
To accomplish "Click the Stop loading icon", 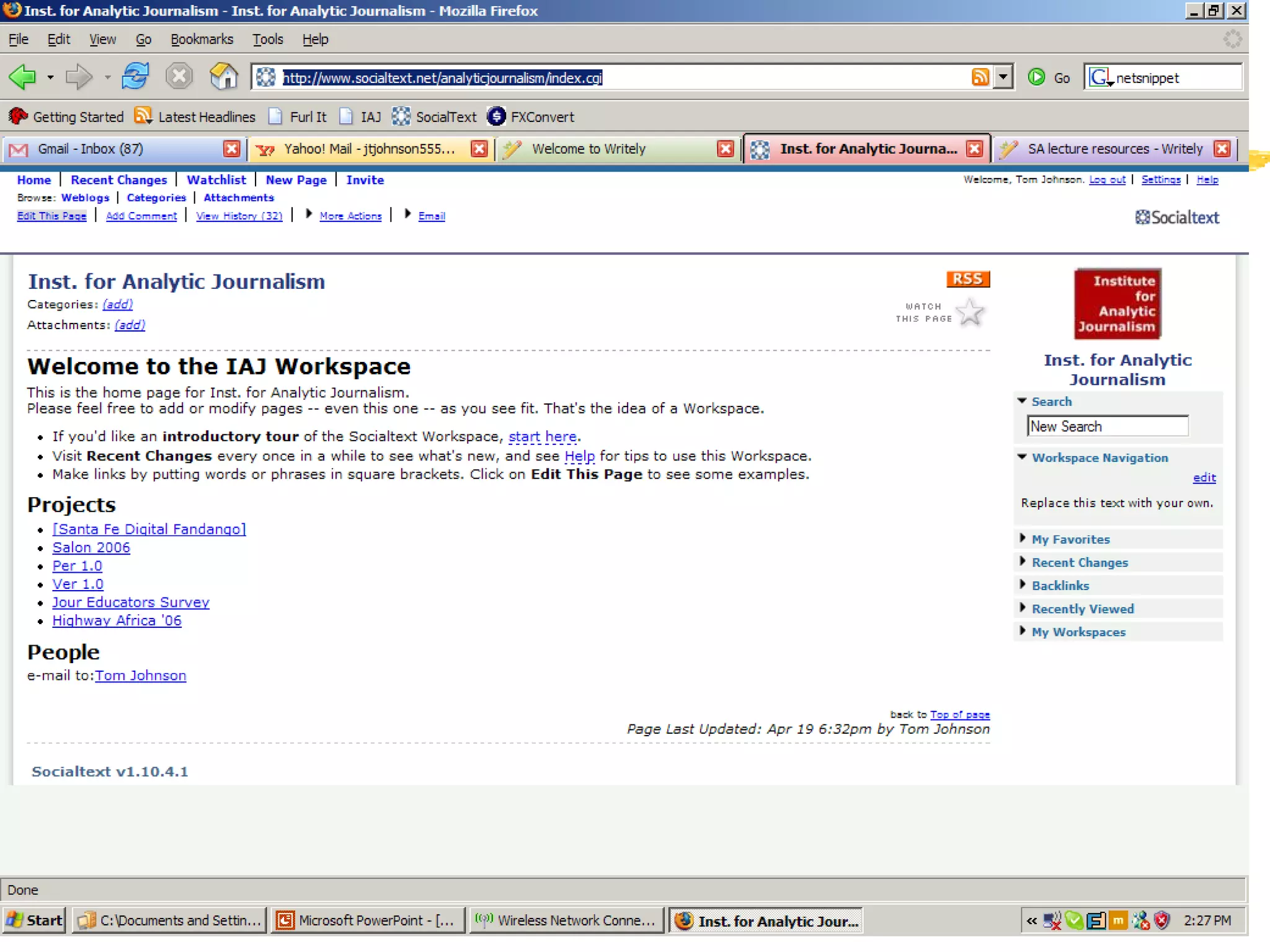I will 179,77.
